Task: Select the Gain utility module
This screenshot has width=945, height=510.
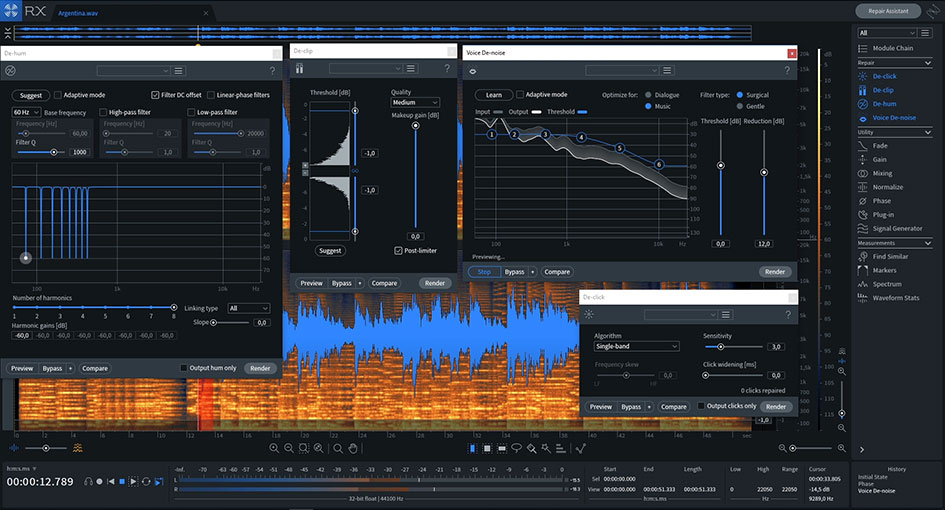Action: point(879,160)
